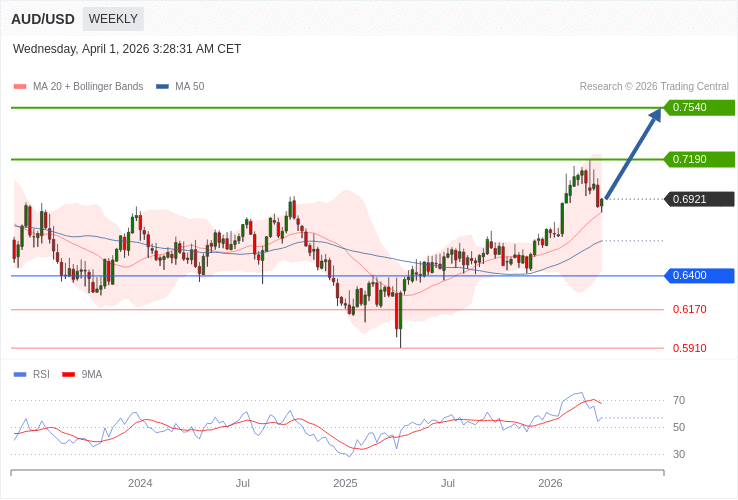Click the pink MA 20 legend swatch
738x500 pixels.
(19, 87)
